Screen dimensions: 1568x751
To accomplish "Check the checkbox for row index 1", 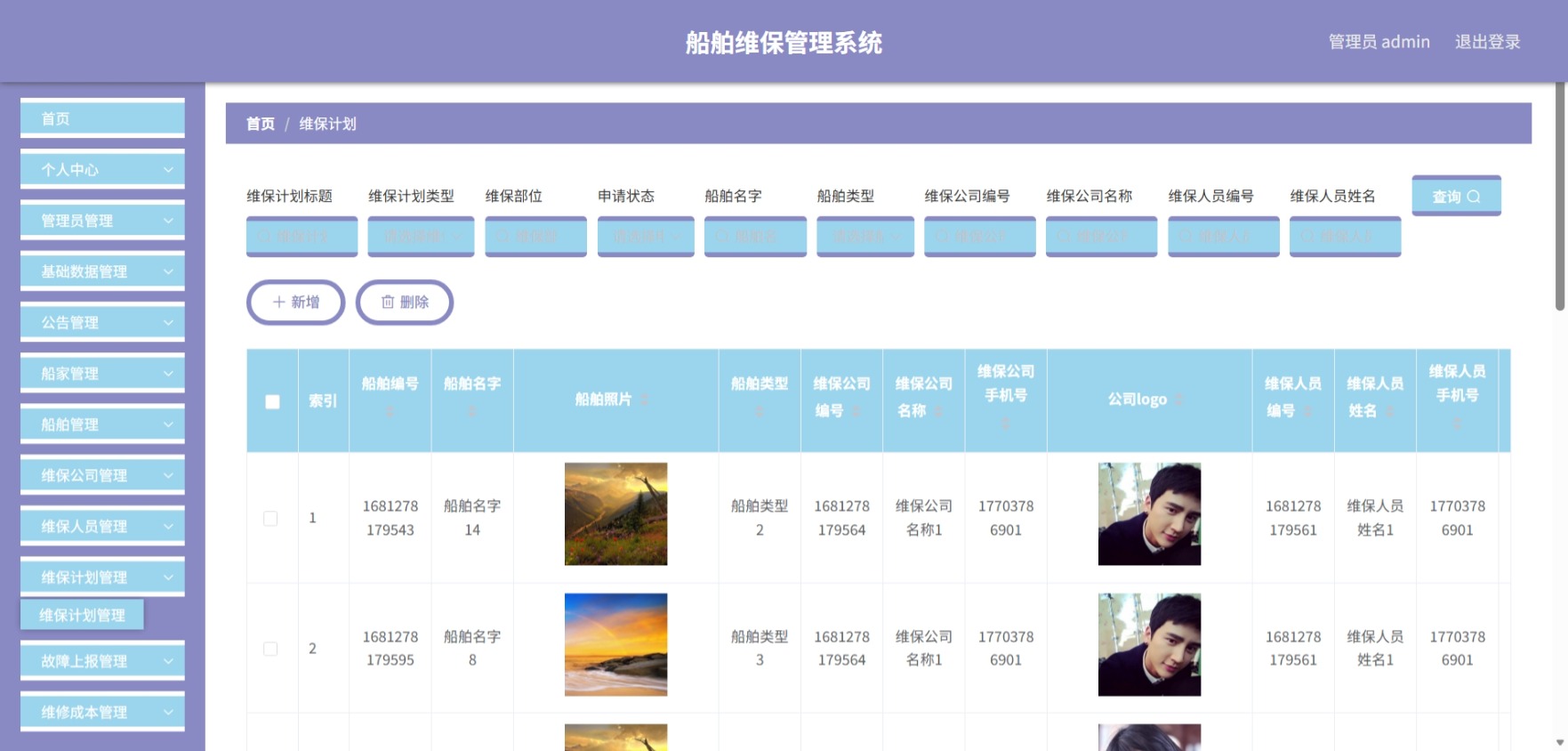I will point(270,518).
